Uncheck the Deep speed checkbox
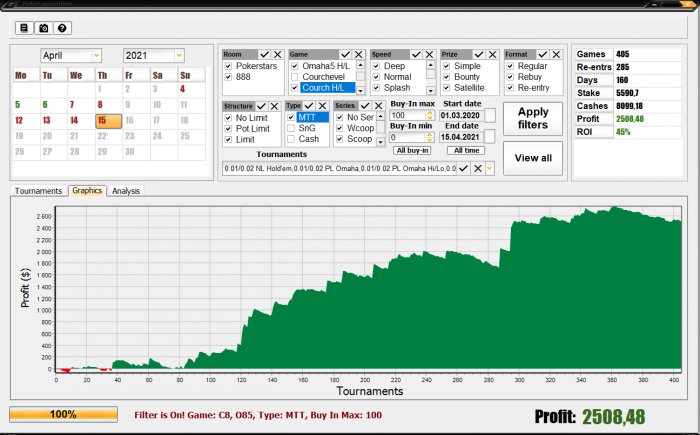This screenshot has width=700, height=435. pos(376,66)
